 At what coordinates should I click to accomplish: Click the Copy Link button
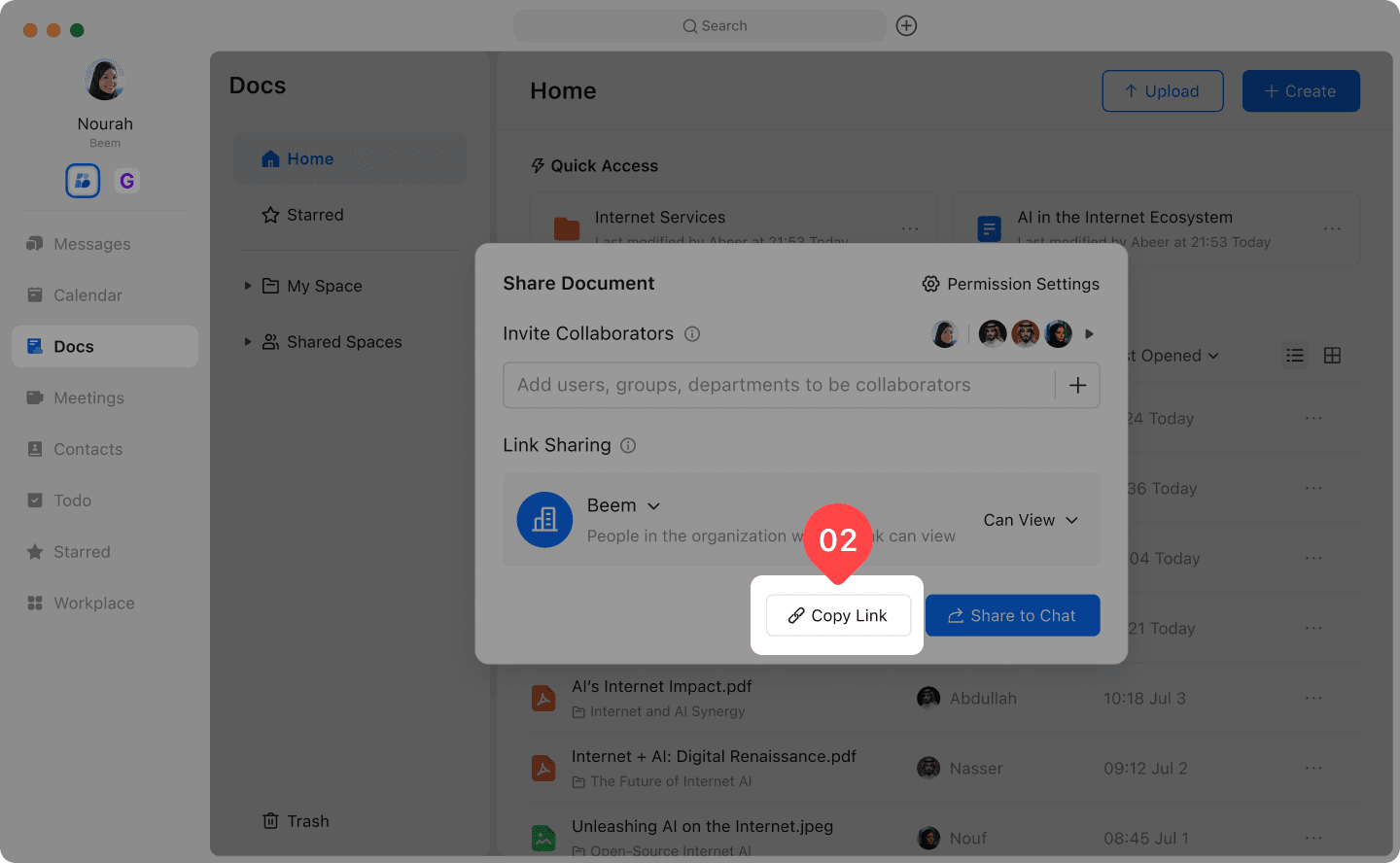tap(838, 616)
